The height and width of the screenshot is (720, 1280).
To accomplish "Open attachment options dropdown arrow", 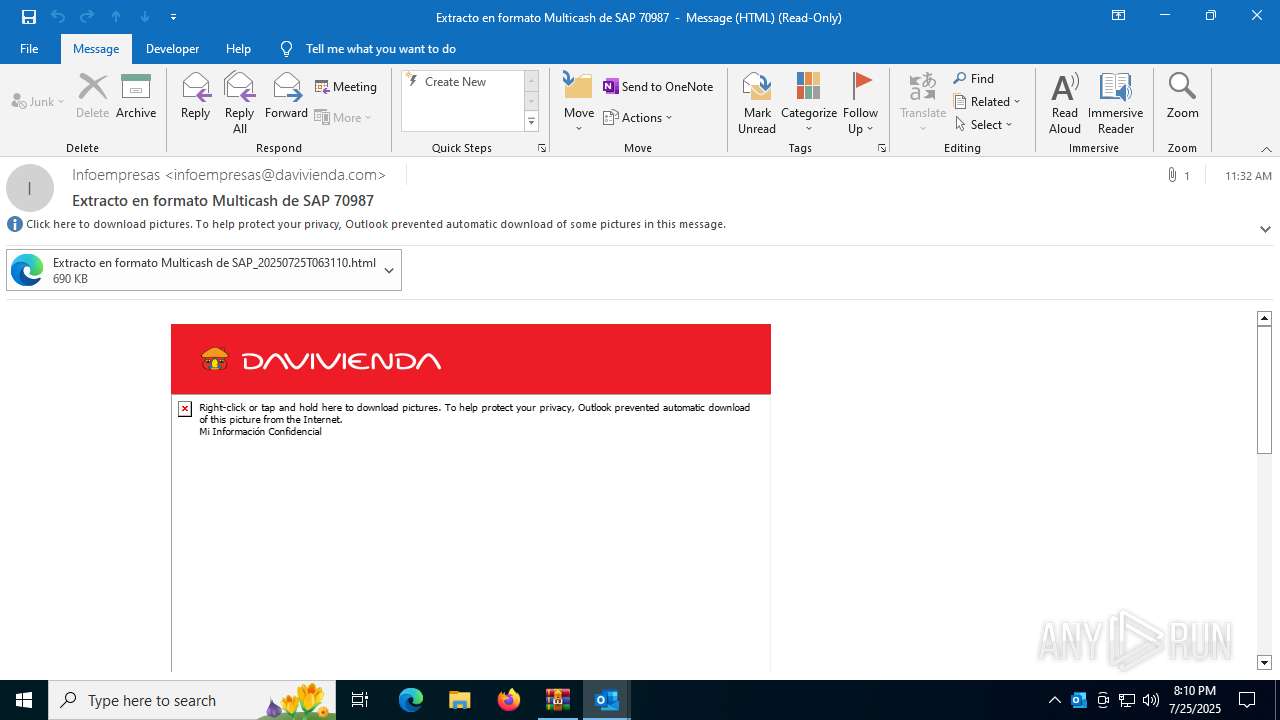I will pos(389,270).
